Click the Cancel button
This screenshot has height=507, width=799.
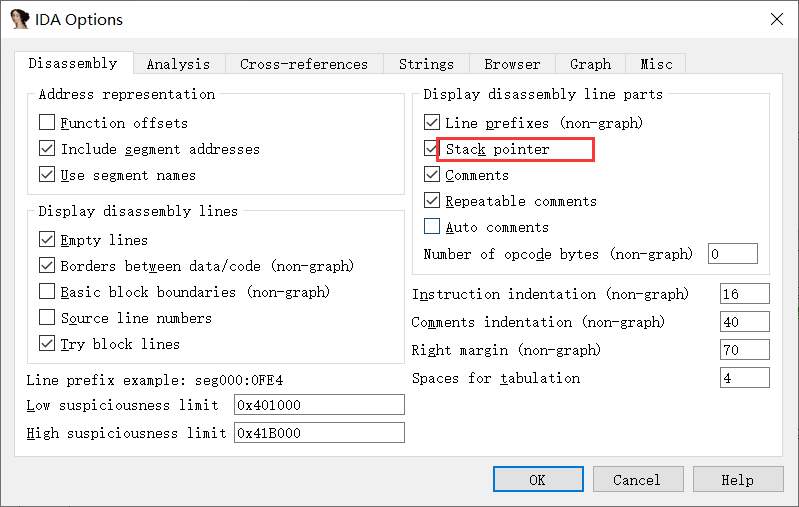[637, 479]
